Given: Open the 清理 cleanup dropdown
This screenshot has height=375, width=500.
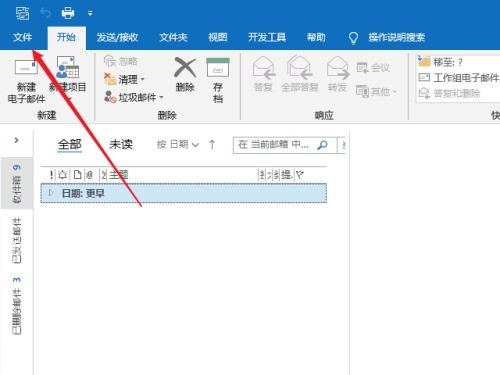Looking at the screenshot, I should pos(125,79).
